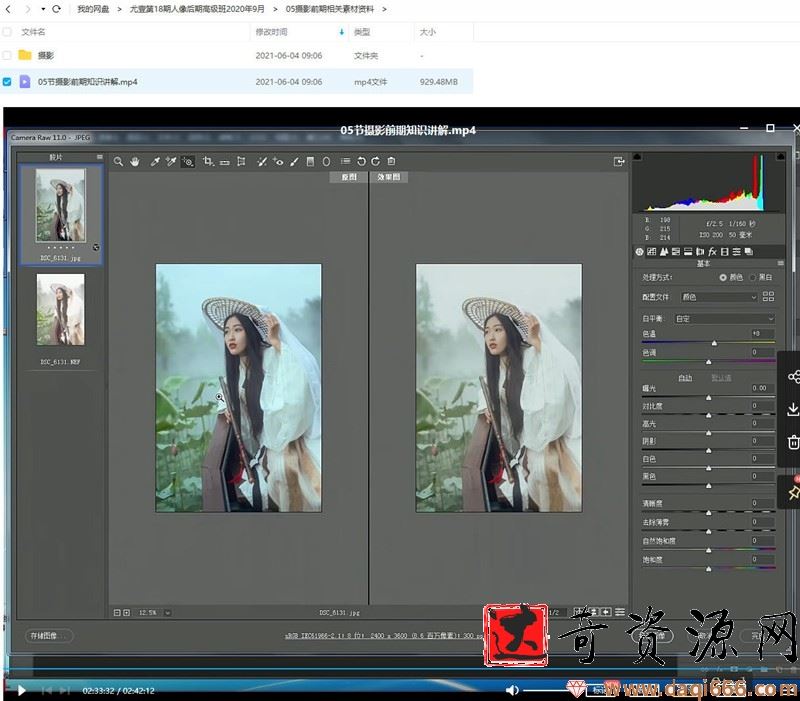Select the Crop tool

click(x=208, y=162)
